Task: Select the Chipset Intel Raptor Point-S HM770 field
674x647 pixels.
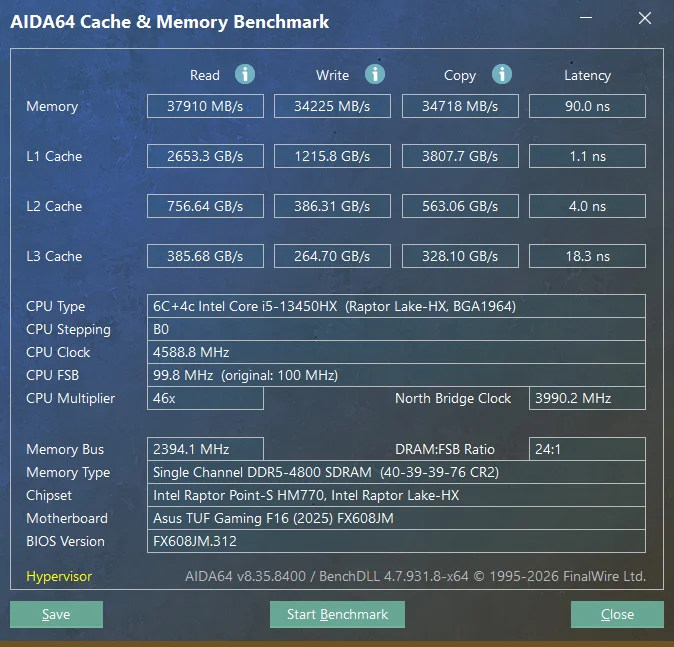Action: (x=396, y=495)
